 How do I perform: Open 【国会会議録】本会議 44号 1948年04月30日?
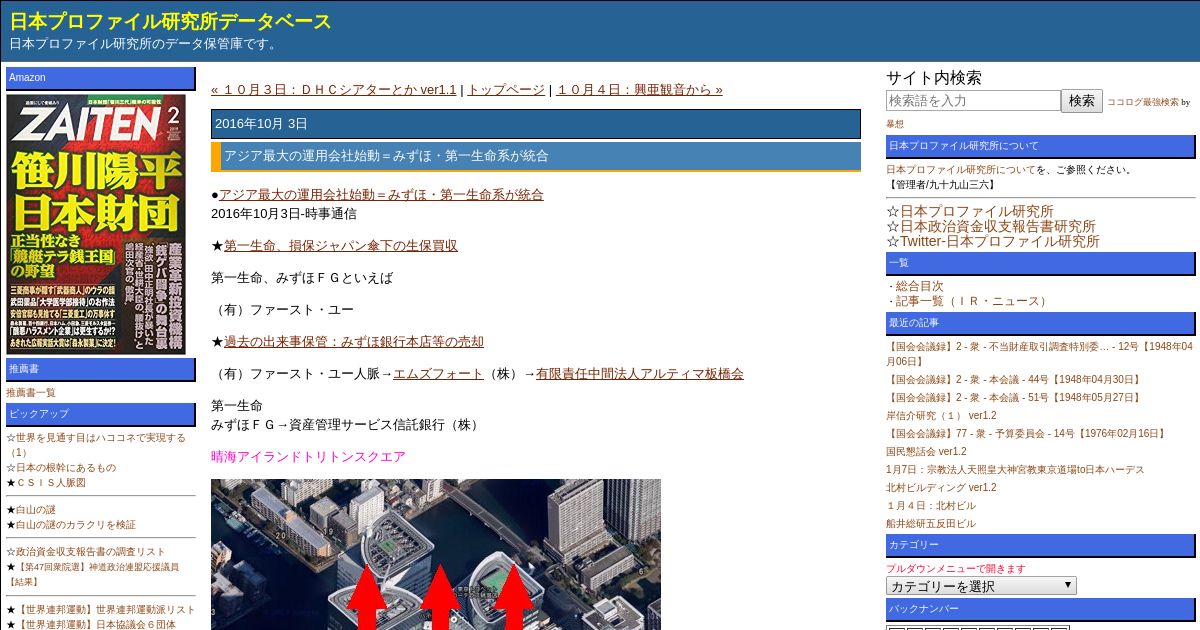(x=1014, y=380)
